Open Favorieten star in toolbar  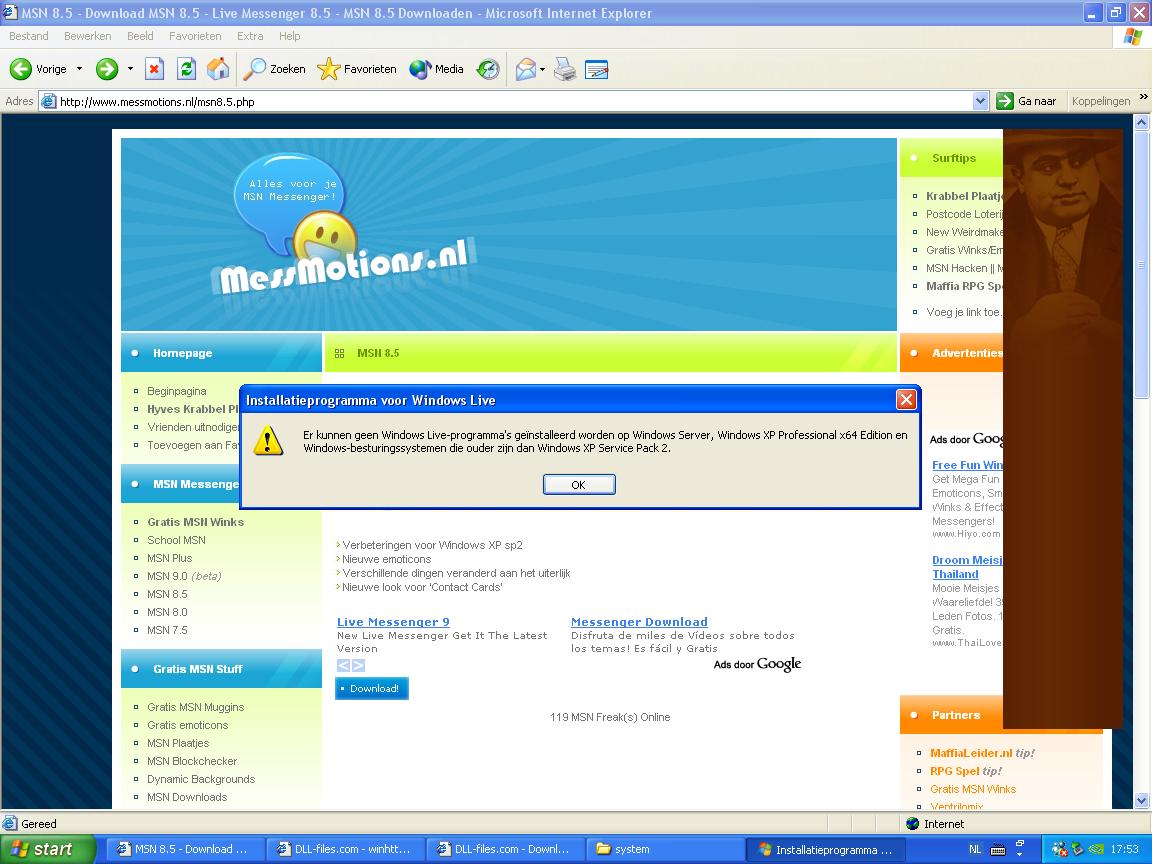pos(357,69)
